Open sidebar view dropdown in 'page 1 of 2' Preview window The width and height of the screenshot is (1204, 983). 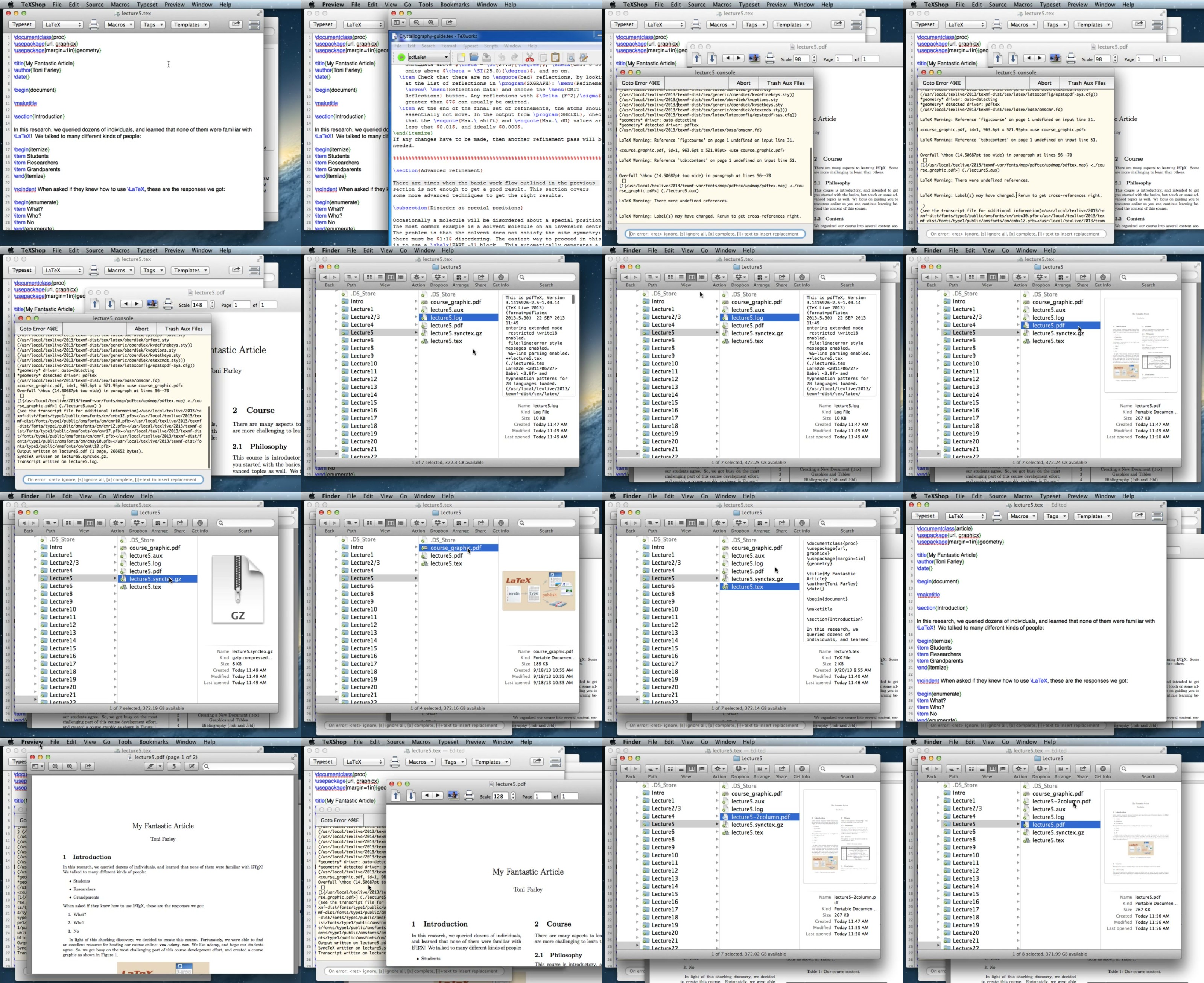(x=38, y=766)
